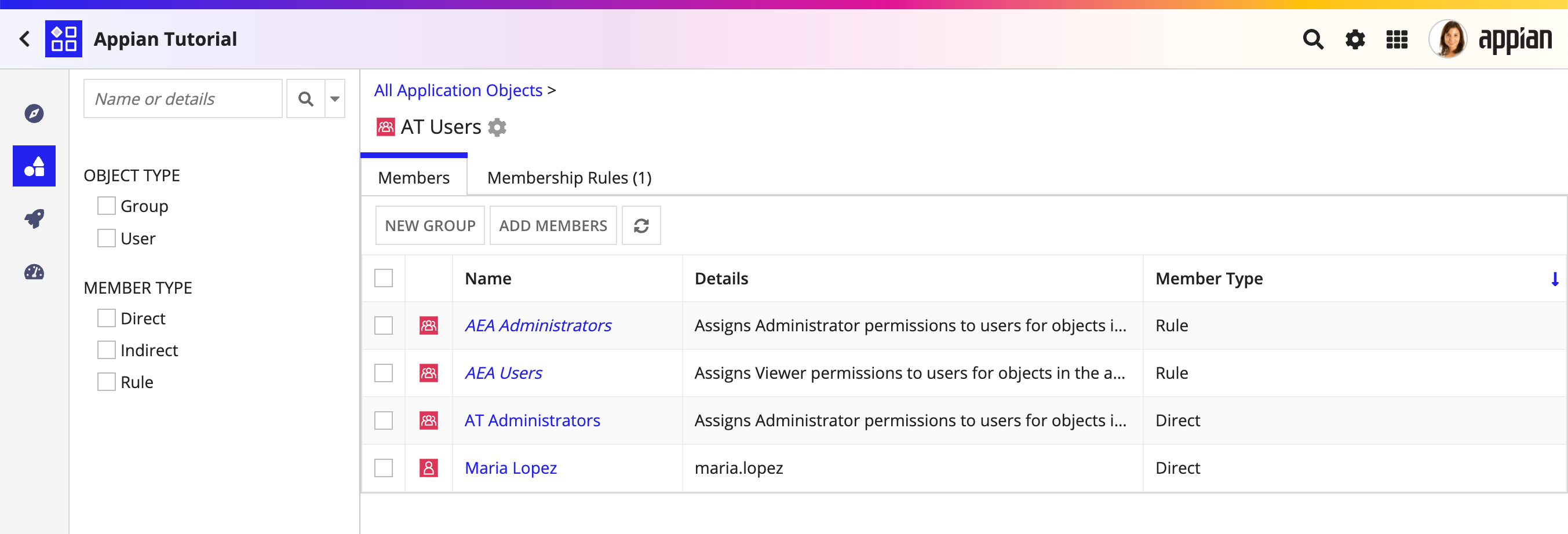Open the AT Administrators group link

pyautogui.click(x=532, y=420)
